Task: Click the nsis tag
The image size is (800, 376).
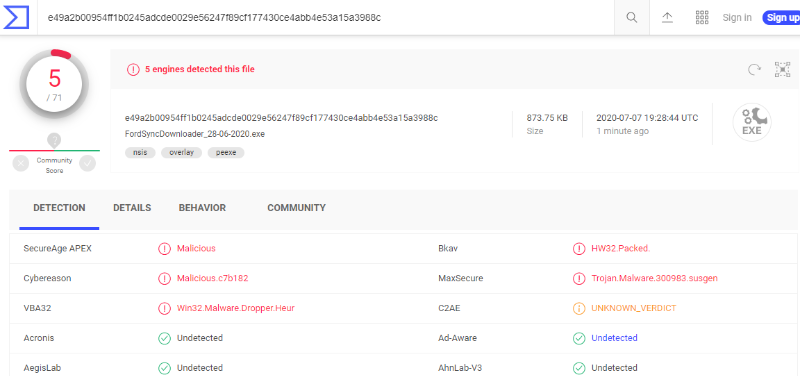Action: 140,153
